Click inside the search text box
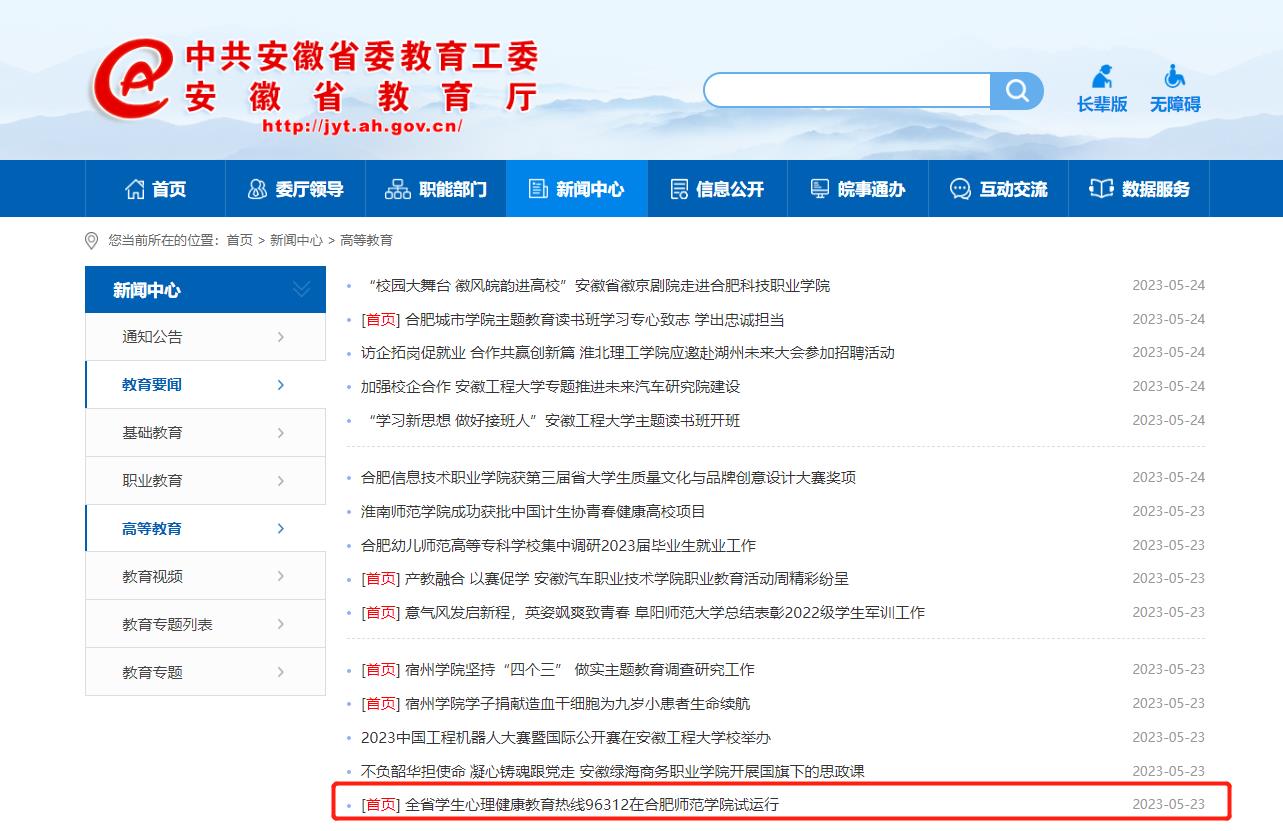The height and width of the screenshot is (831, 1283). pos(847,91)
